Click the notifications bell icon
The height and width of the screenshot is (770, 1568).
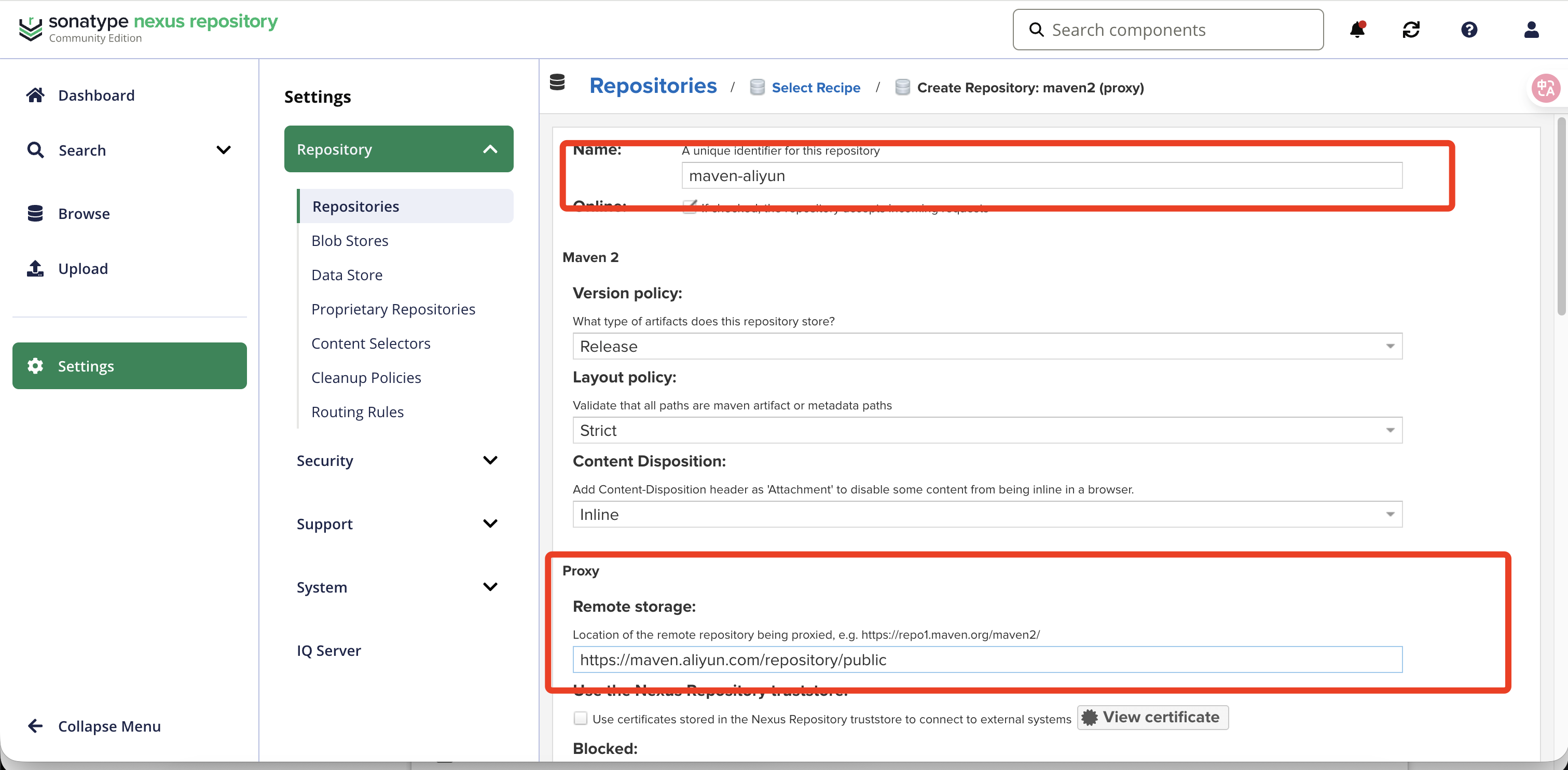(1357, 30)
